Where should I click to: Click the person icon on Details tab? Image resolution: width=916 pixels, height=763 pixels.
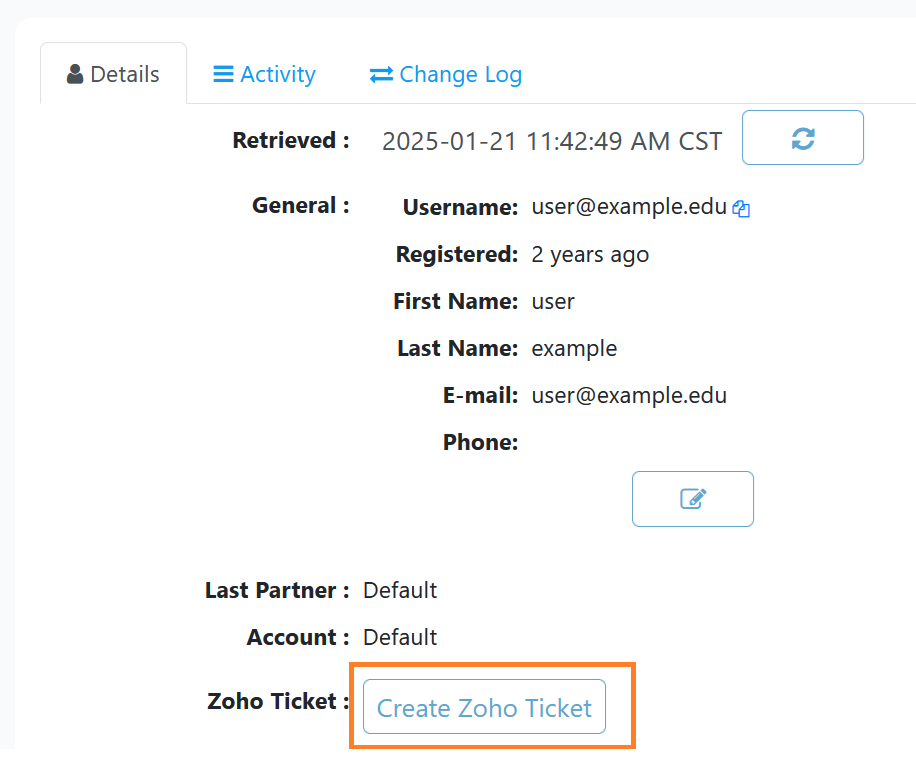tap(75, 74)
